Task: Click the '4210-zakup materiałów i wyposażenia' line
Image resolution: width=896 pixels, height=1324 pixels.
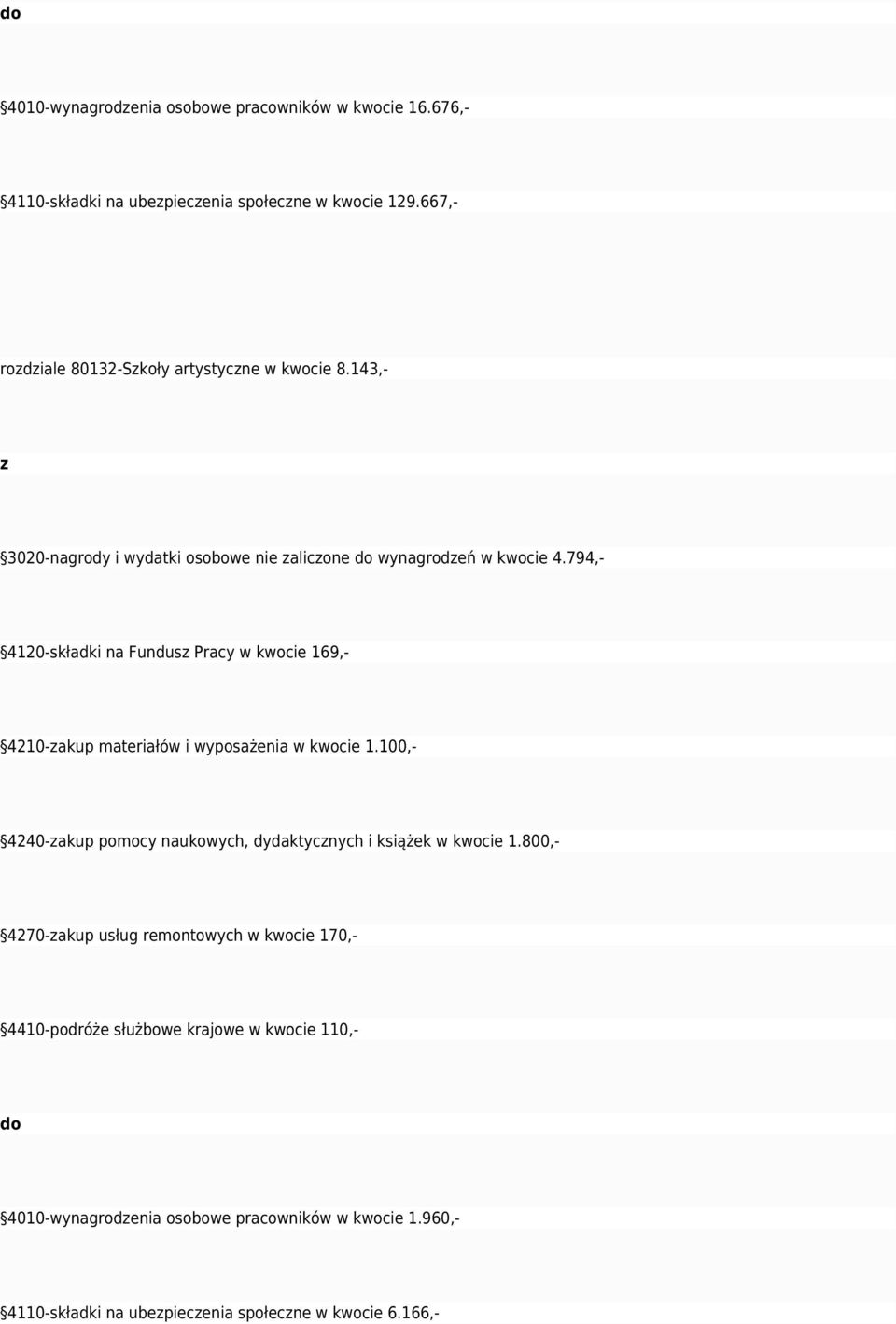Action: coord(208,747)
